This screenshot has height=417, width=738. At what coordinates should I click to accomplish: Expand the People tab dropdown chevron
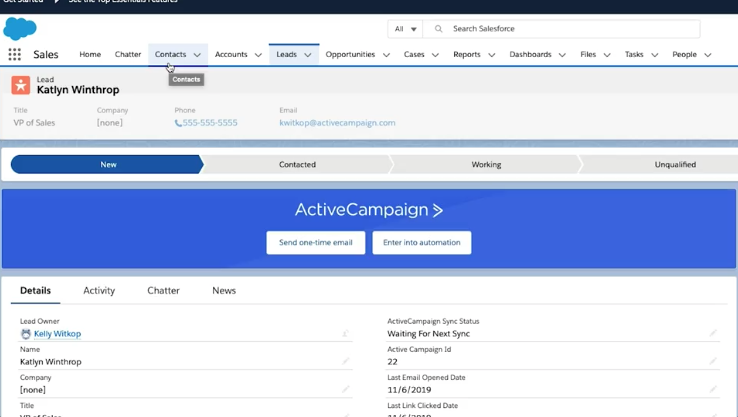pos(707,55)
